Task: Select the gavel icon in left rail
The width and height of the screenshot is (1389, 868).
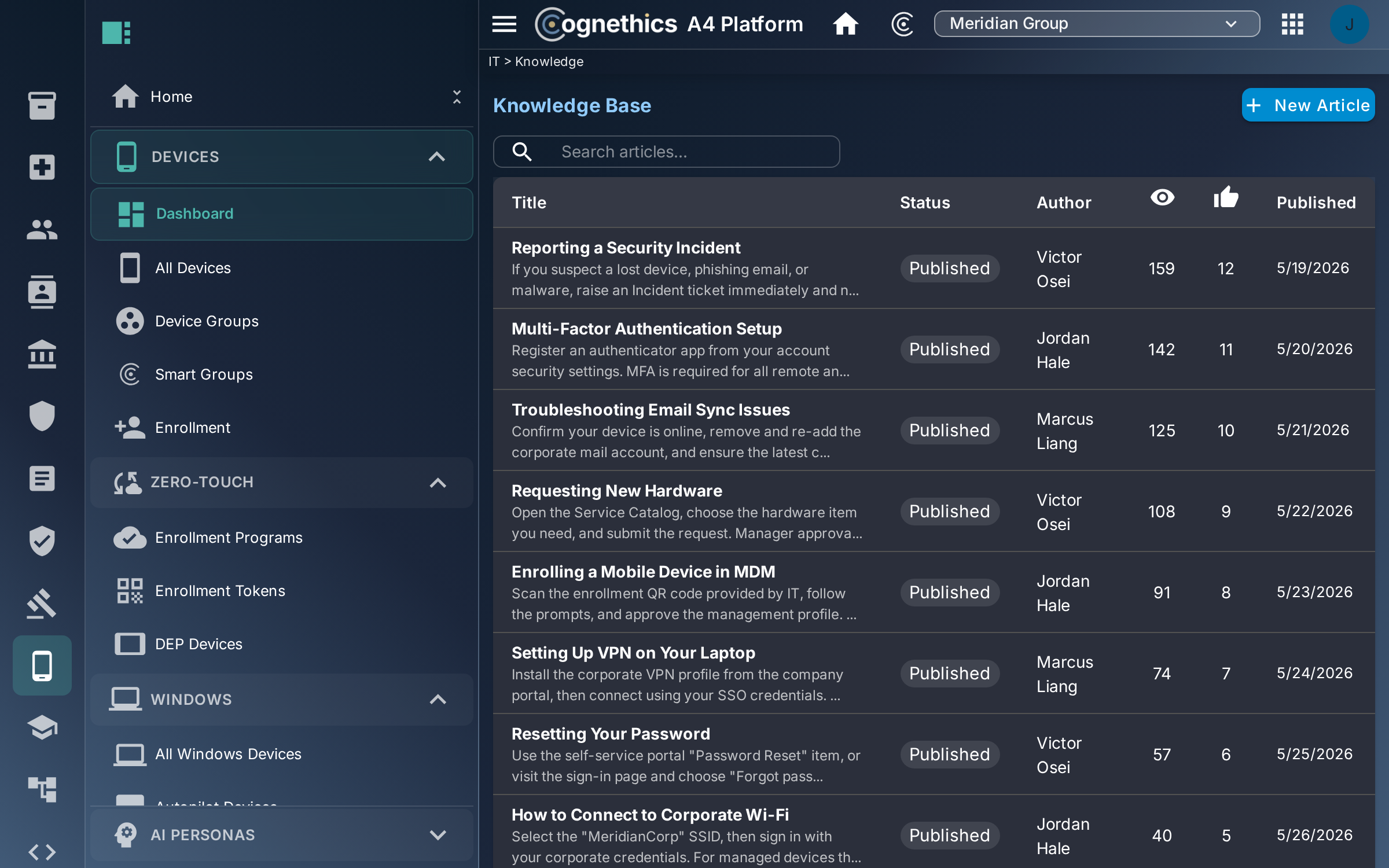Action: tap(42, 604)
